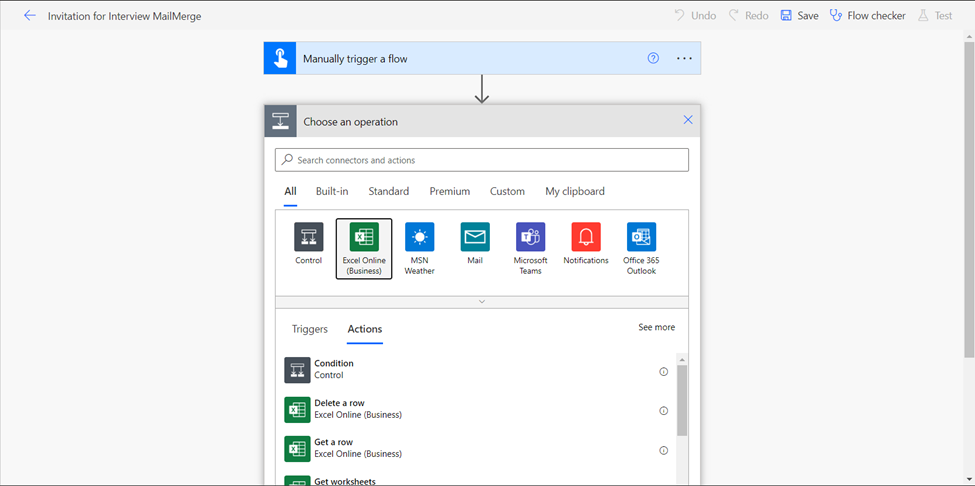This screenshot has height=486, width=975.
Task: Click the Delete a row Excel icon
Action: (297, 410)
